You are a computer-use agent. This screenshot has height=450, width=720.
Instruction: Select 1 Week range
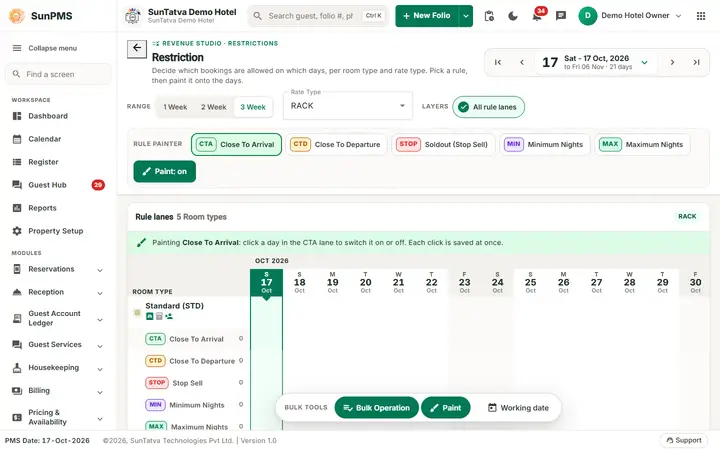pyautogui.click(x=175, y=107)
